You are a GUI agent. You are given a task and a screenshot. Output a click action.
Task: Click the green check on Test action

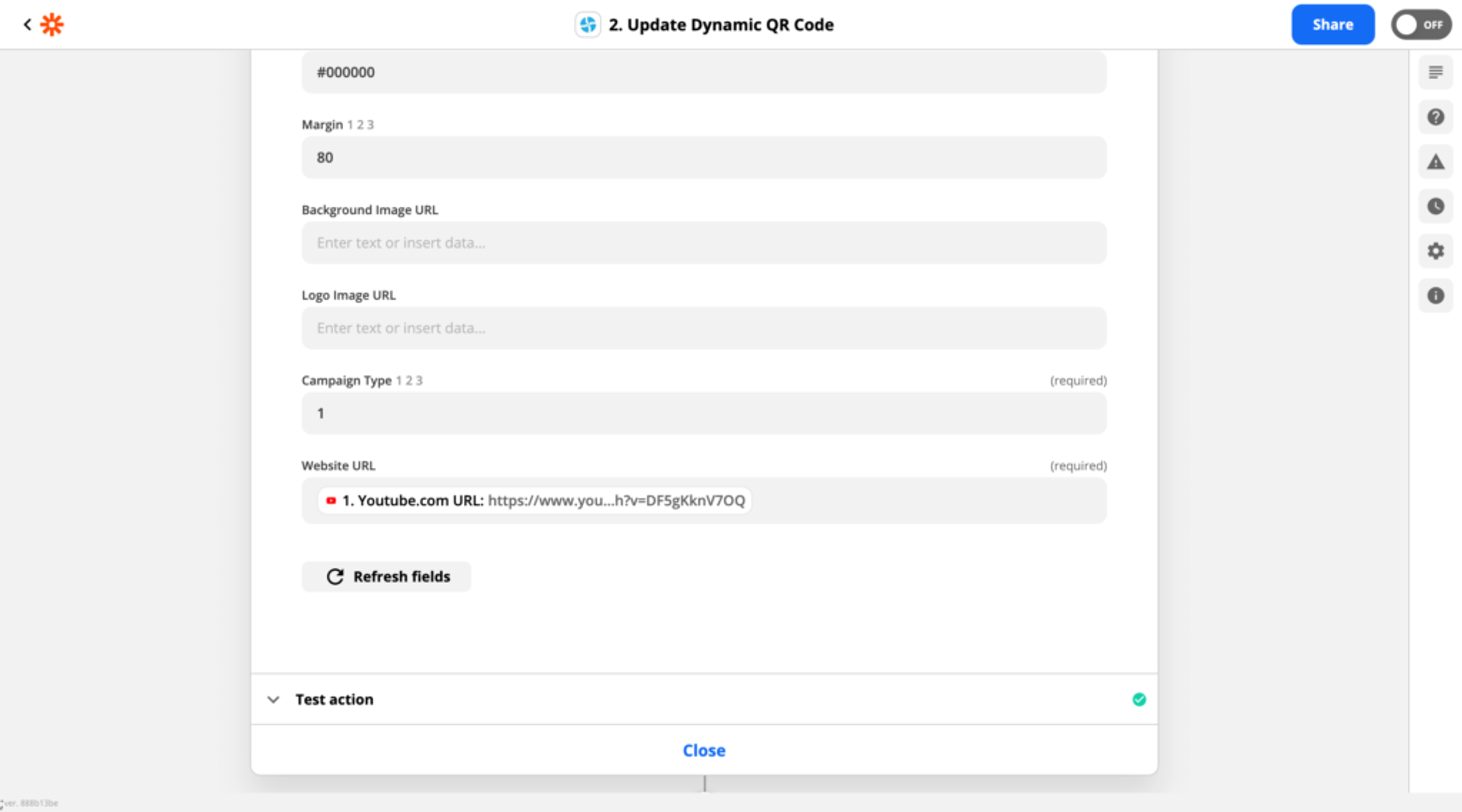click(x=1138, y=699)
